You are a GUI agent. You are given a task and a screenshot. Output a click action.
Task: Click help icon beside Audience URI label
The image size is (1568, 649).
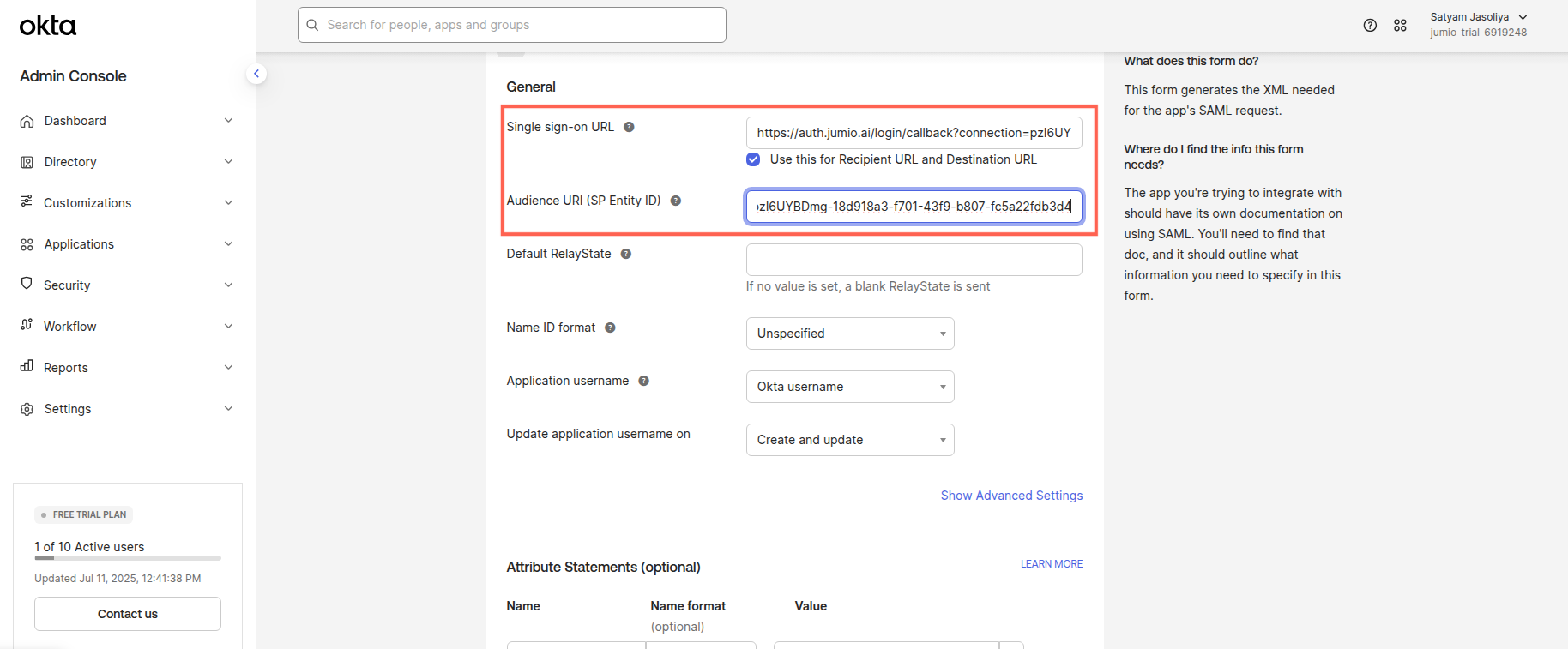point(676,201)
